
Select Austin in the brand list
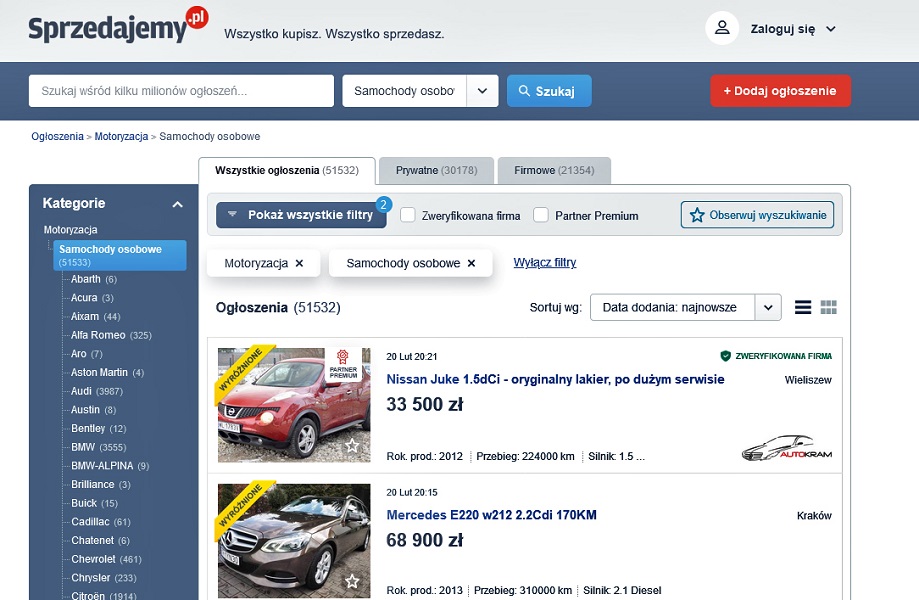[94, 410]
